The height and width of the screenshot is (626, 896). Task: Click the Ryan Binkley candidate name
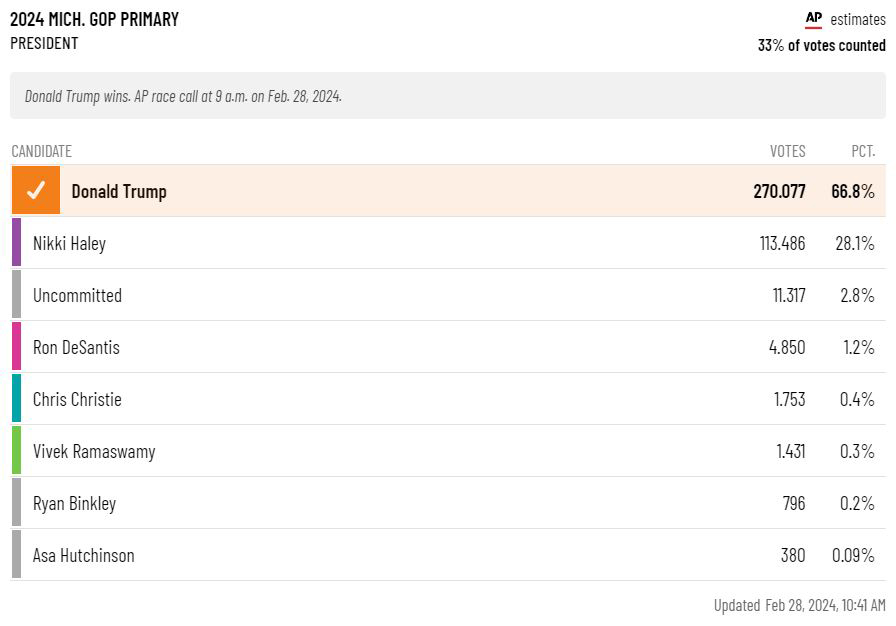point(74,503)
